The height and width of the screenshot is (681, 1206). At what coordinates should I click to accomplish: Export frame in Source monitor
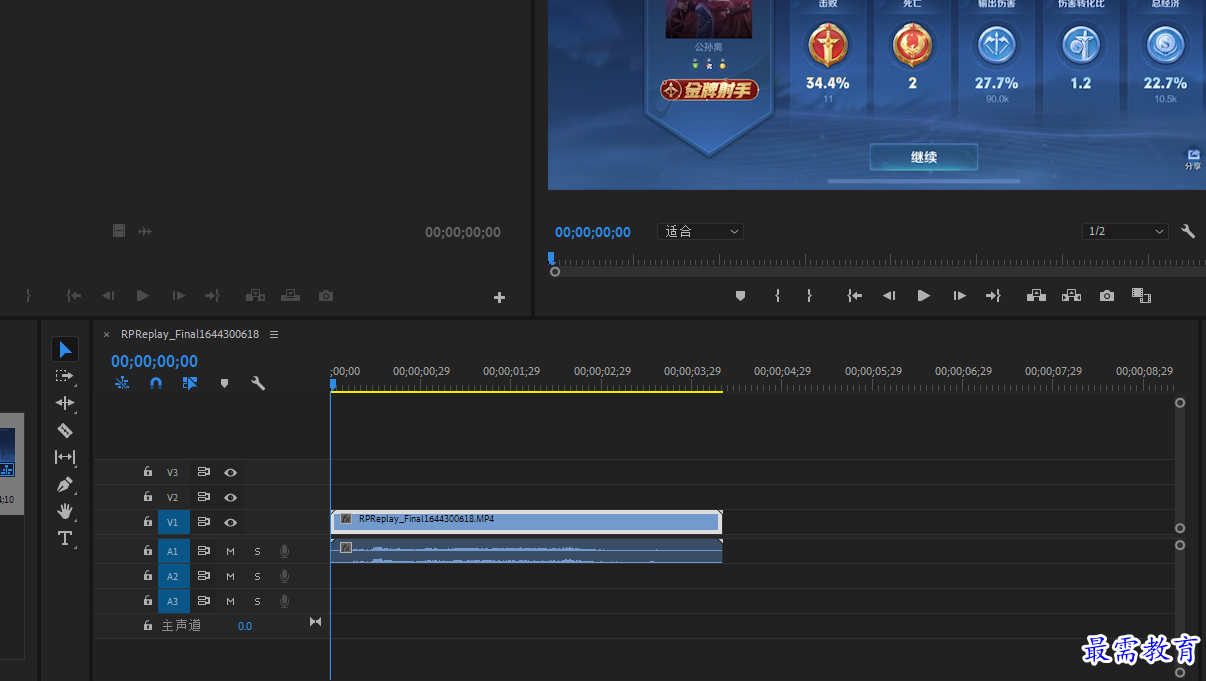tap(325, 296)
